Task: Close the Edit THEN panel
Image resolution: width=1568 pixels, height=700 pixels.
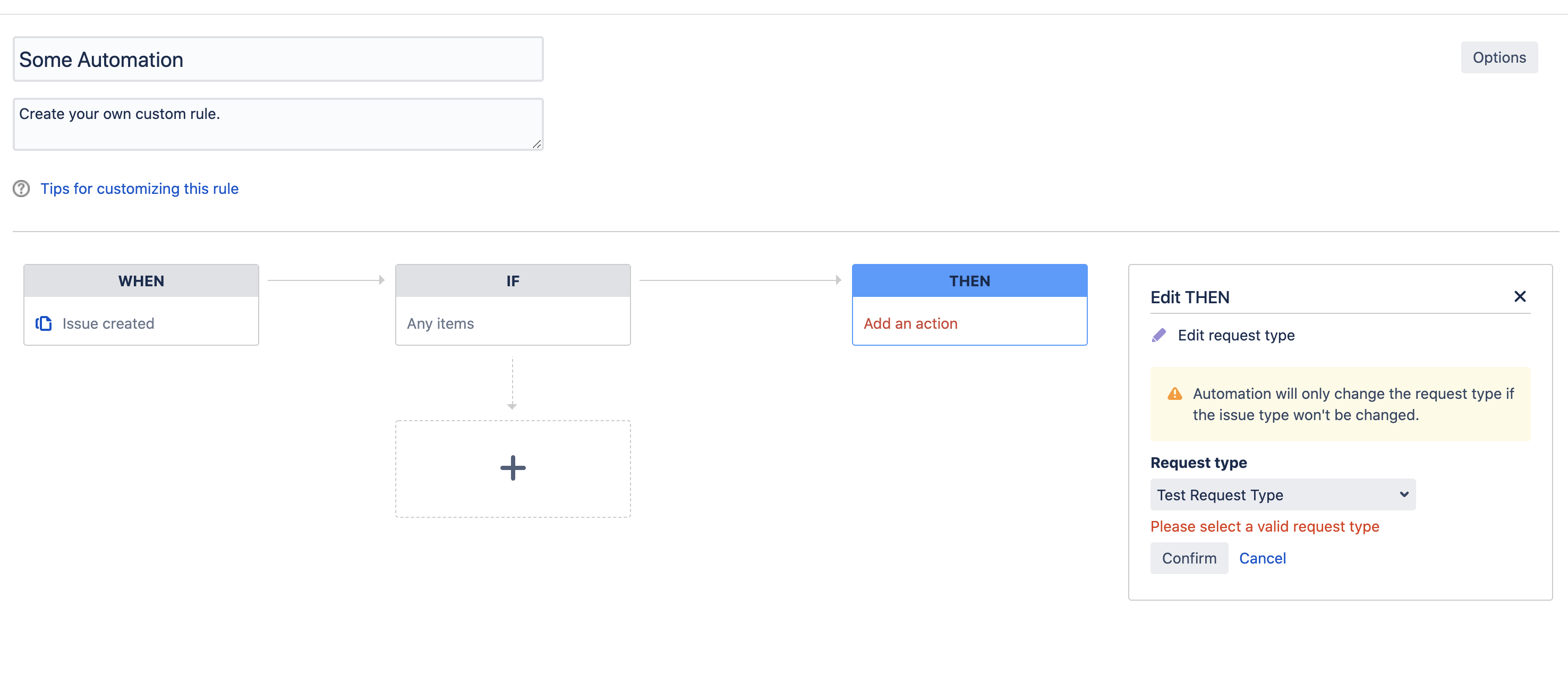Action: point(1519,296)
